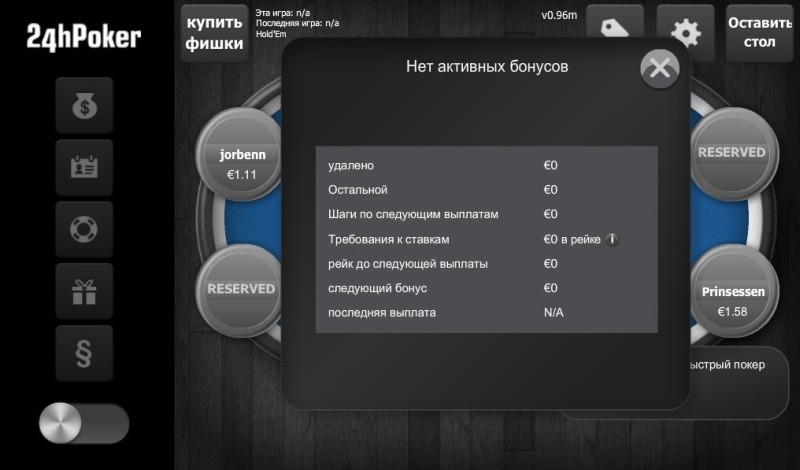Viewport: 800px width, 470px height.
Task: Click the последняя выплата label
Action: pos(382,313)
